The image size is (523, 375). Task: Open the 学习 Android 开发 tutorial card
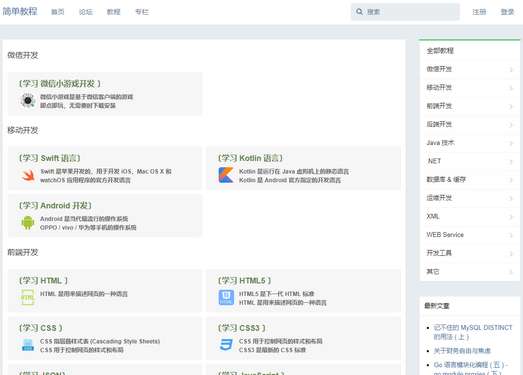tap(105, 216)
